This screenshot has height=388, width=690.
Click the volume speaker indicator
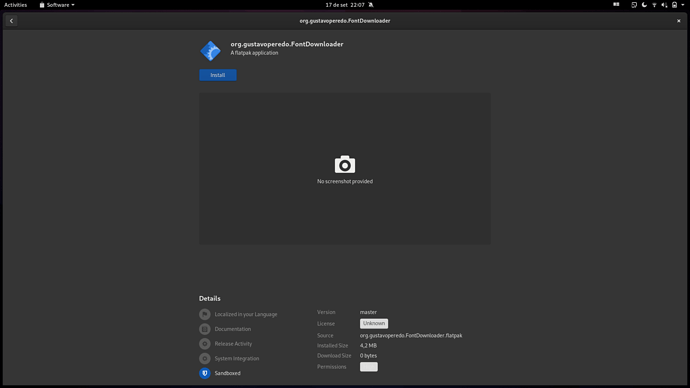pos(664,5)
